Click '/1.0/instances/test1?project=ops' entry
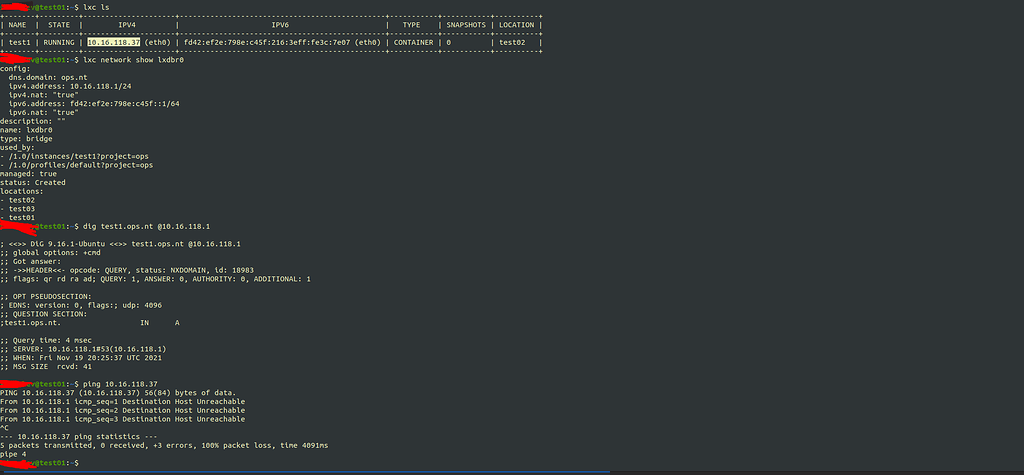The image size is (1024, 475). click(x=76, y=156)
